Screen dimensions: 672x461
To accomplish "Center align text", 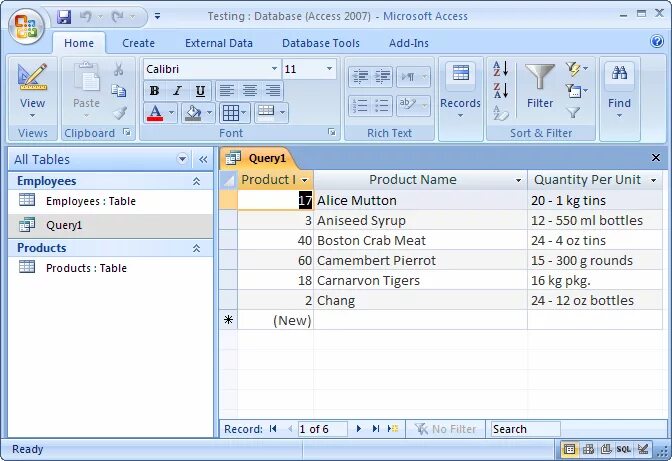I will pyautogui.click(x=250, y=91).
